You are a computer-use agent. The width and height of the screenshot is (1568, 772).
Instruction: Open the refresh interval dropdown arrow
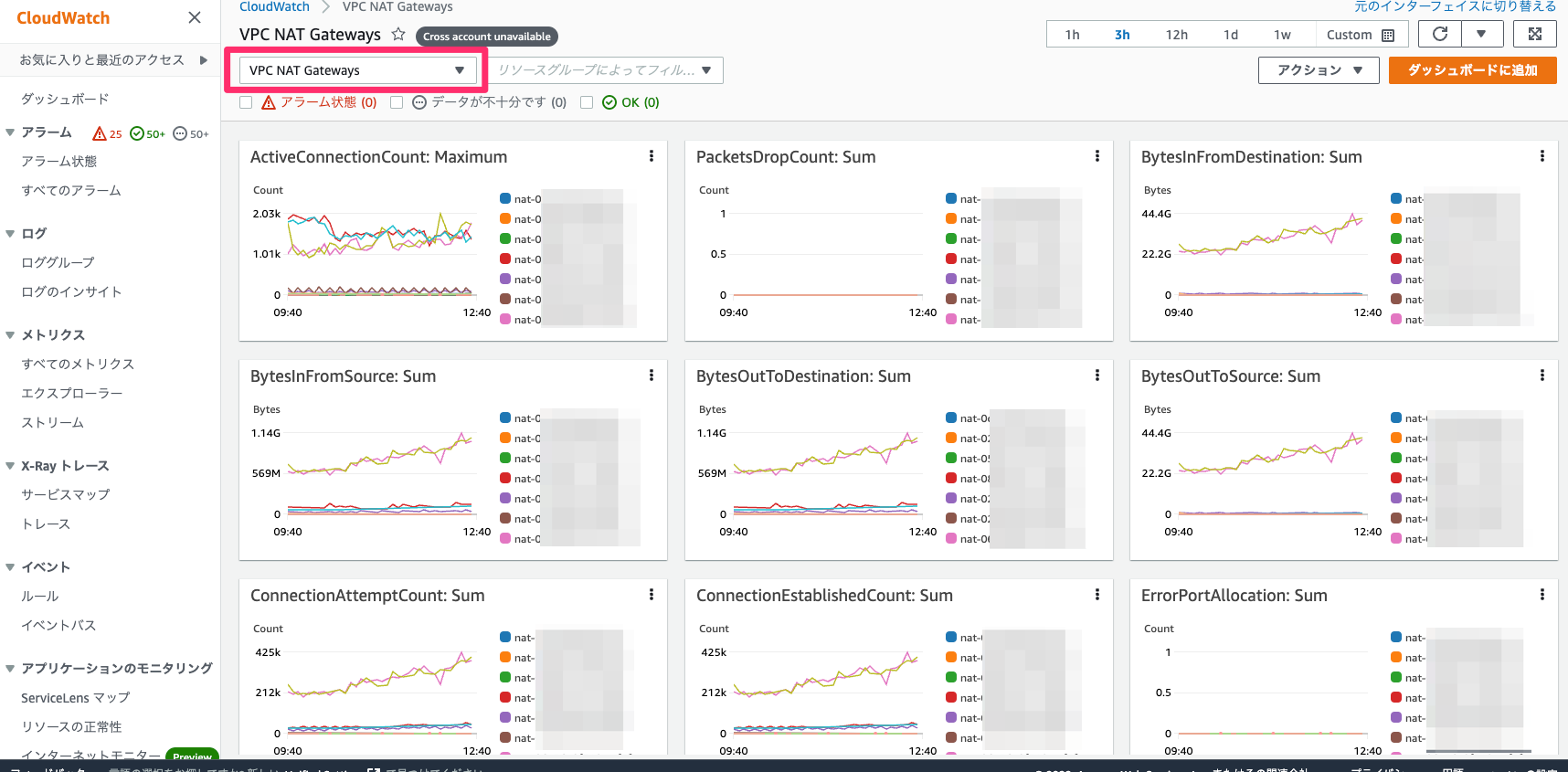(1481, 34)
